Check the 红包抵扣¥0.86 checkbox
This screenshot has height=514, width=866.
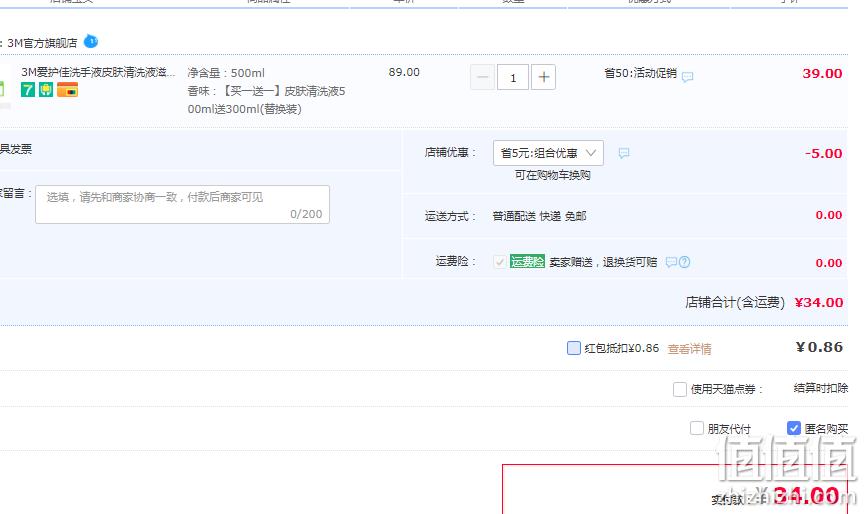574,348
